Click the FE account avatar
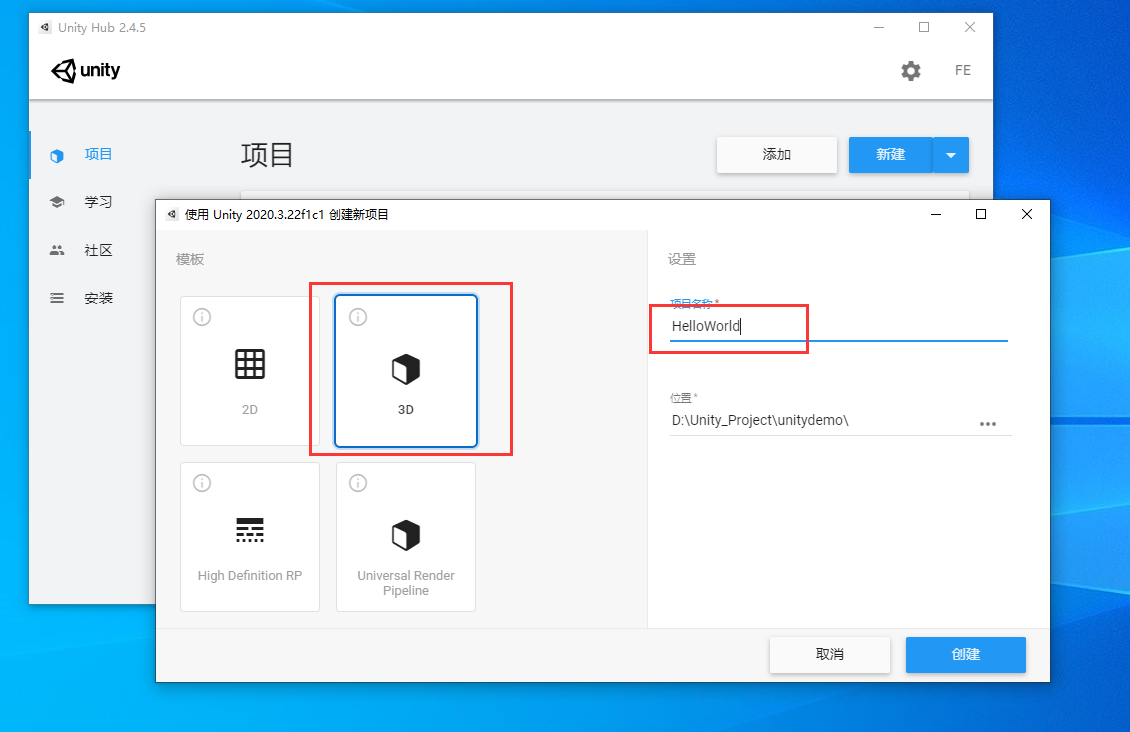This screenshot has height=732, width=1130. tap(963, 71)
